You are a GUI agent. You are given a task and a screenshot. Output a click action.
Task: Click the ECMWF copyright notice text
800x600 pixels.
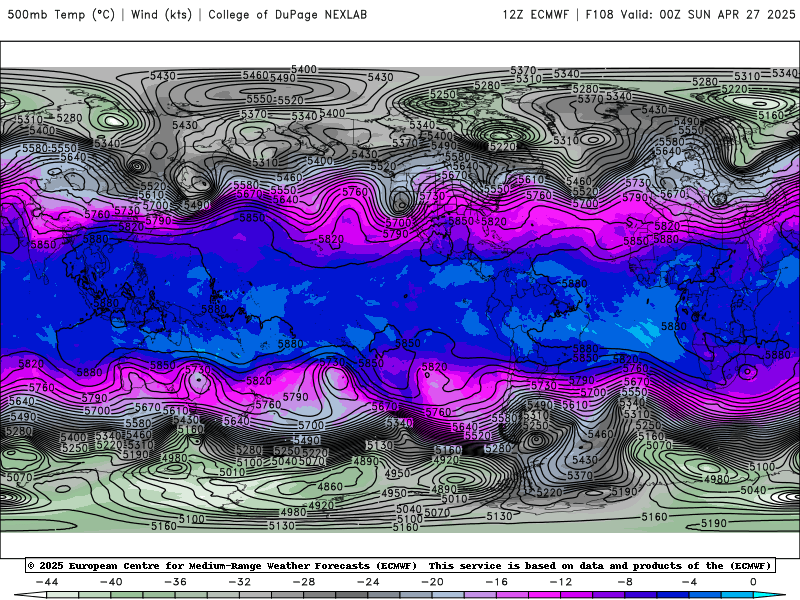(400, 566)
